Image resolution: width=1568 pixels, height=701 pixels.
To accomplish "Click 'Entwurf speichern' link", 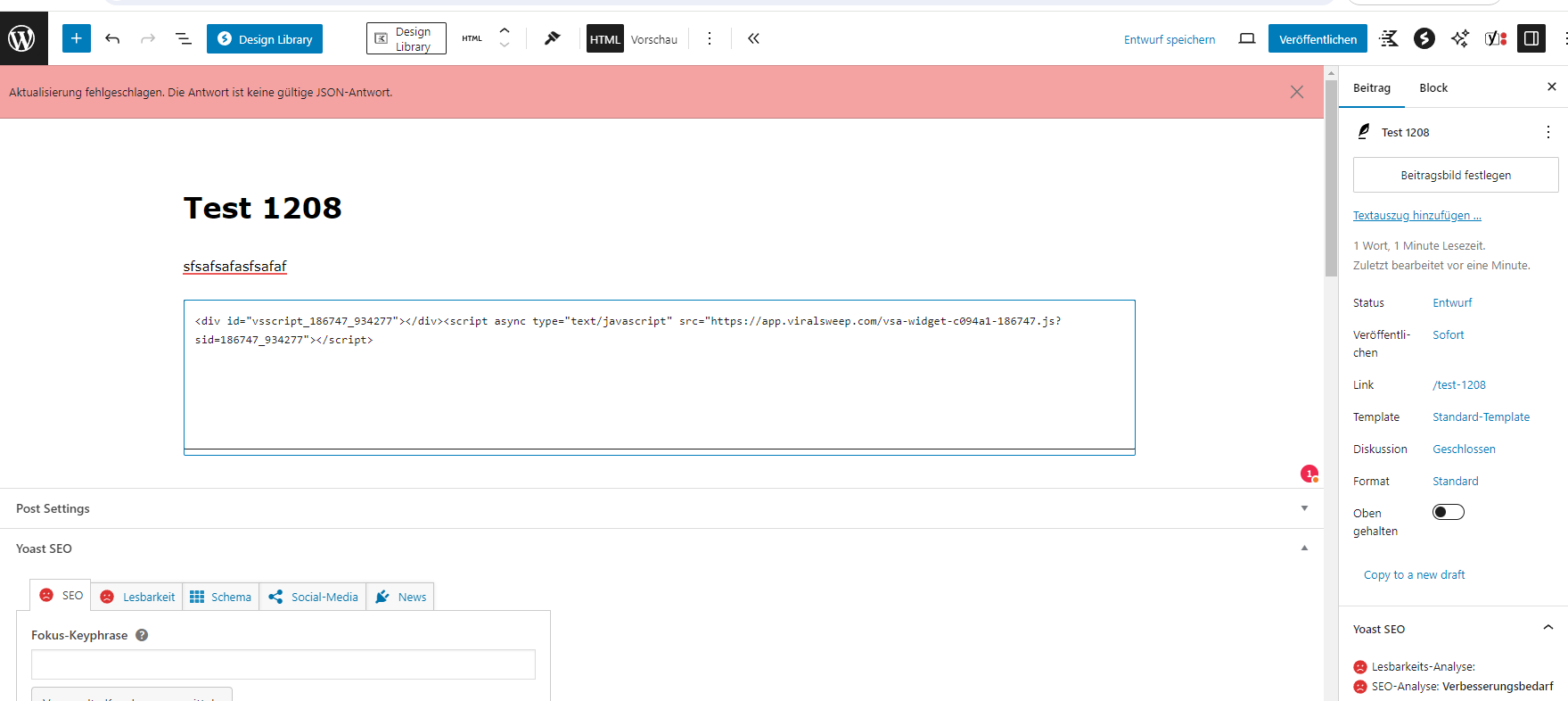I will (1169, 39).
